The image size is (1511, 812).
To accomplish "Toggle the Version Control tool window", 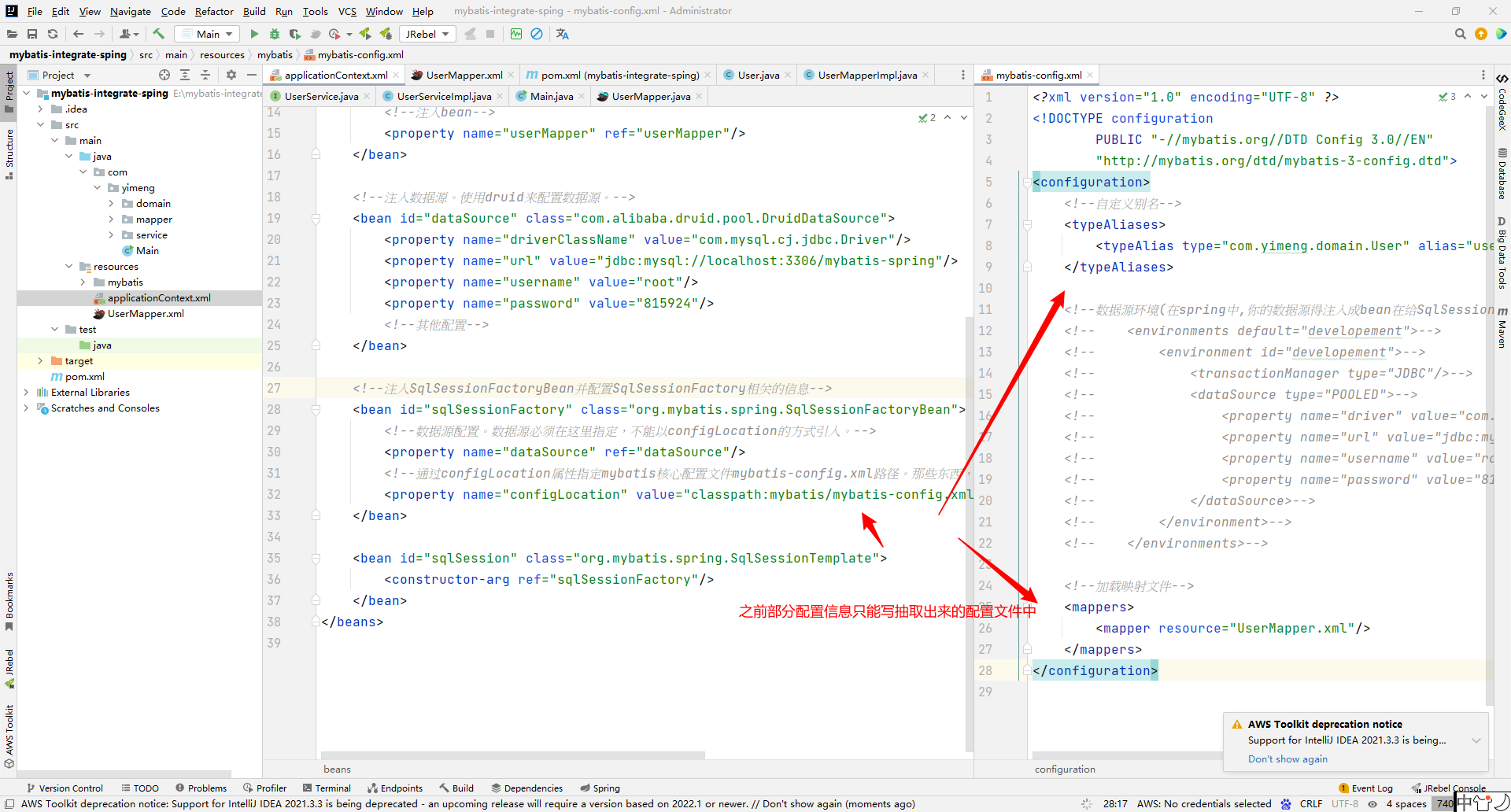I will click(65, 788).
